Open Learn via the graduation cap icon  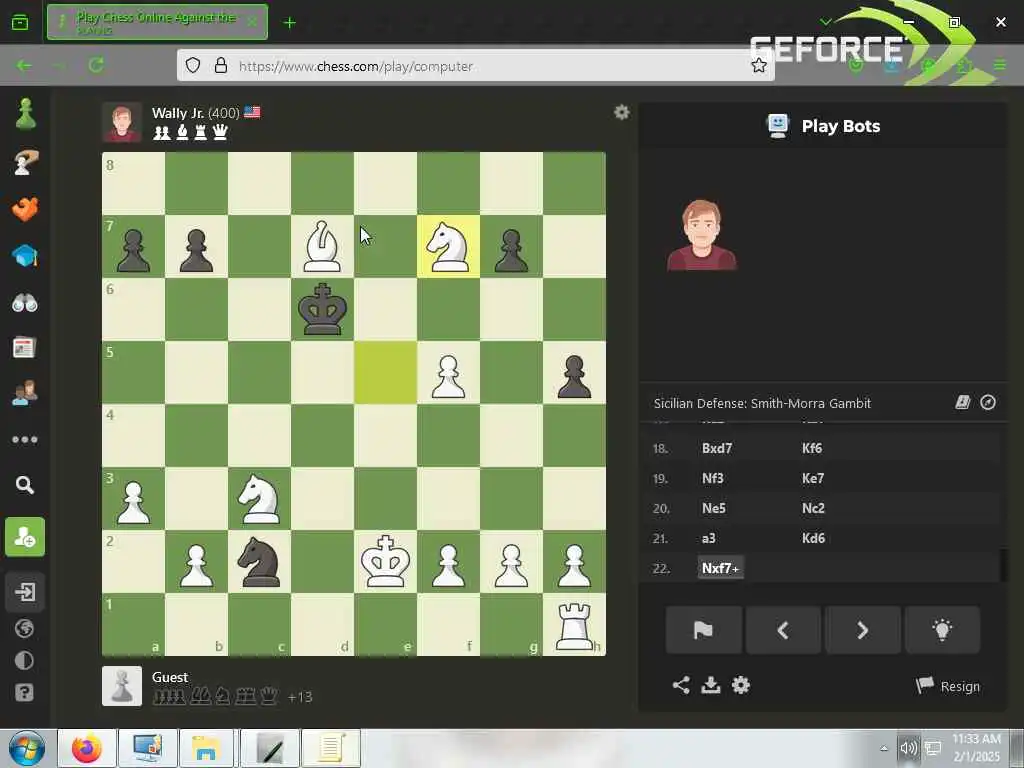coord(25,255)
